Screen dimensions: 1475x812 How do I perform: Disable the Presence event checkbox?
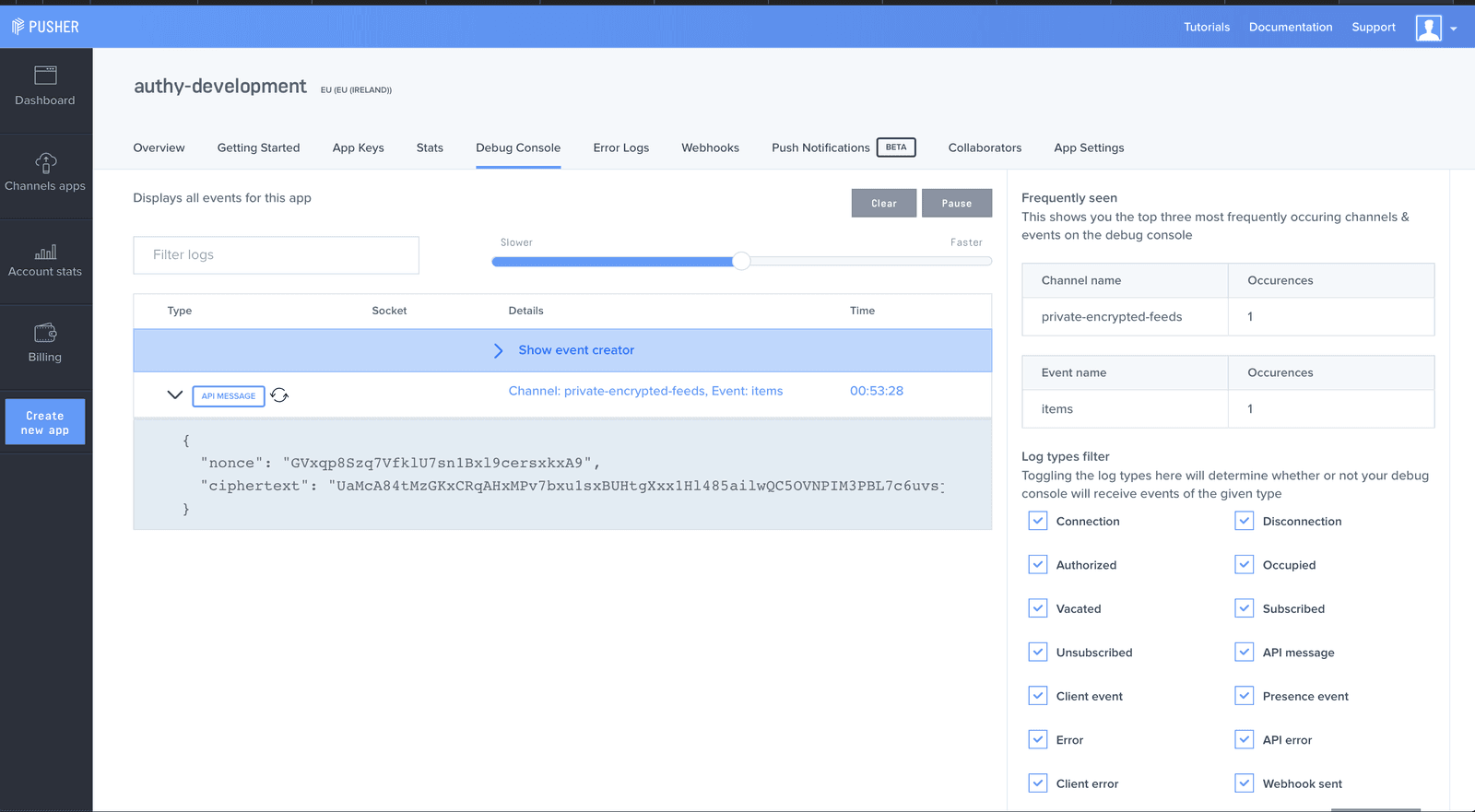pos(1245,696)
